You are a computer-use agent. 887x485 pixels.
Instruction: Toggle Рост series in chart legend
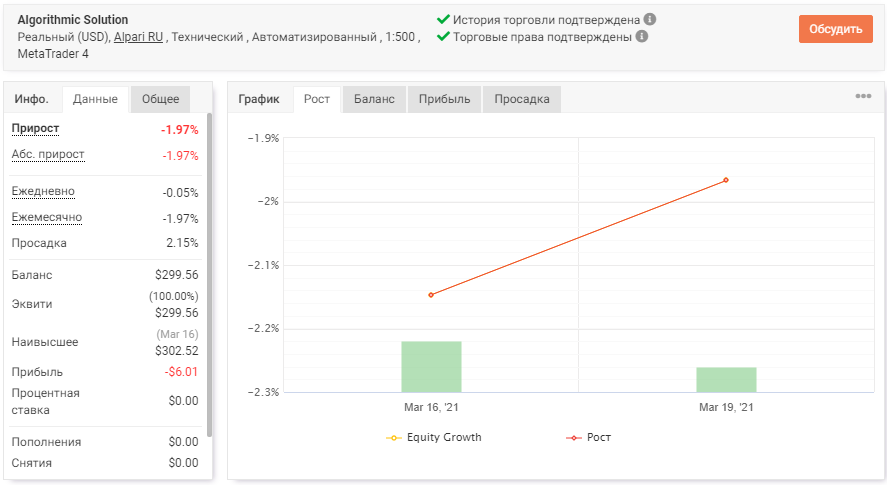click(588, 437)
